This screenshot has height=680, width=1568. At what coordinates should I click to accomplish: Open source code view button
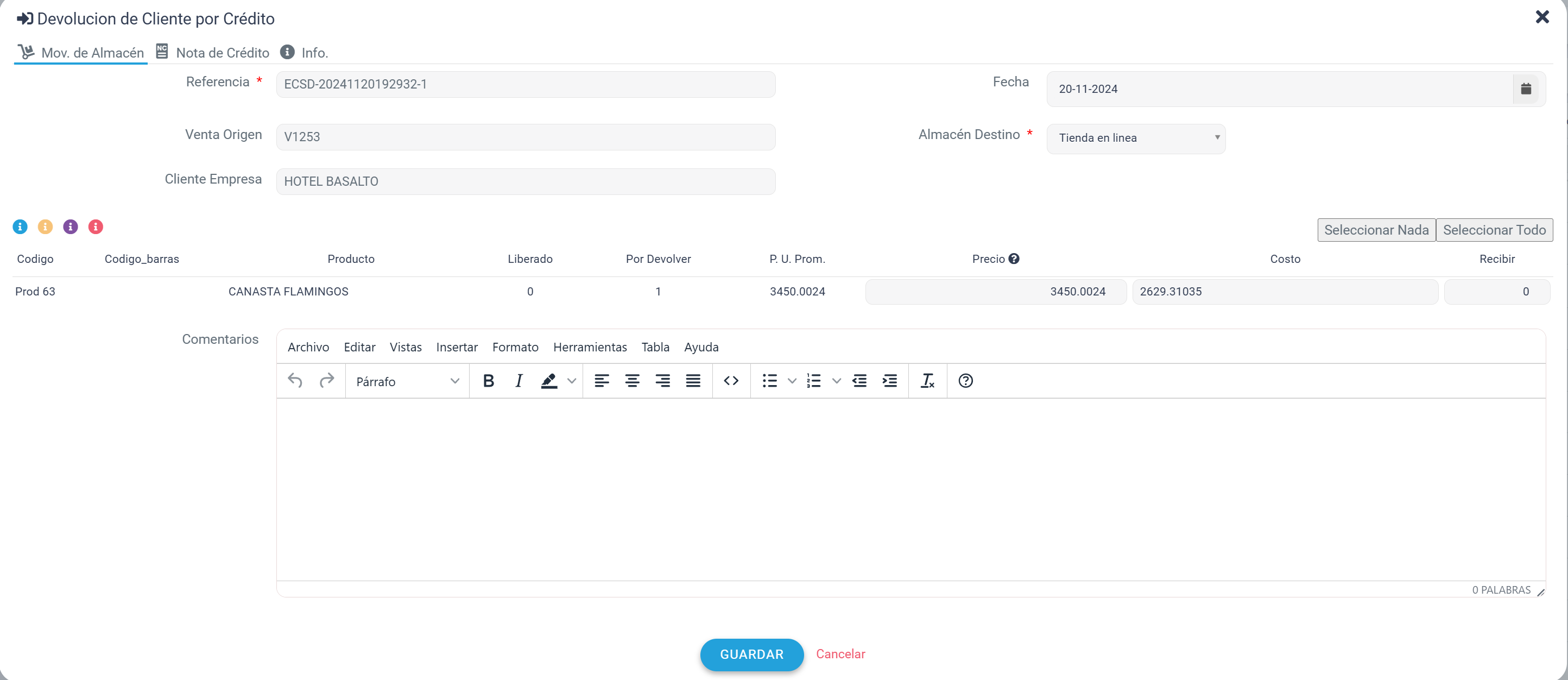coord(731,381)
